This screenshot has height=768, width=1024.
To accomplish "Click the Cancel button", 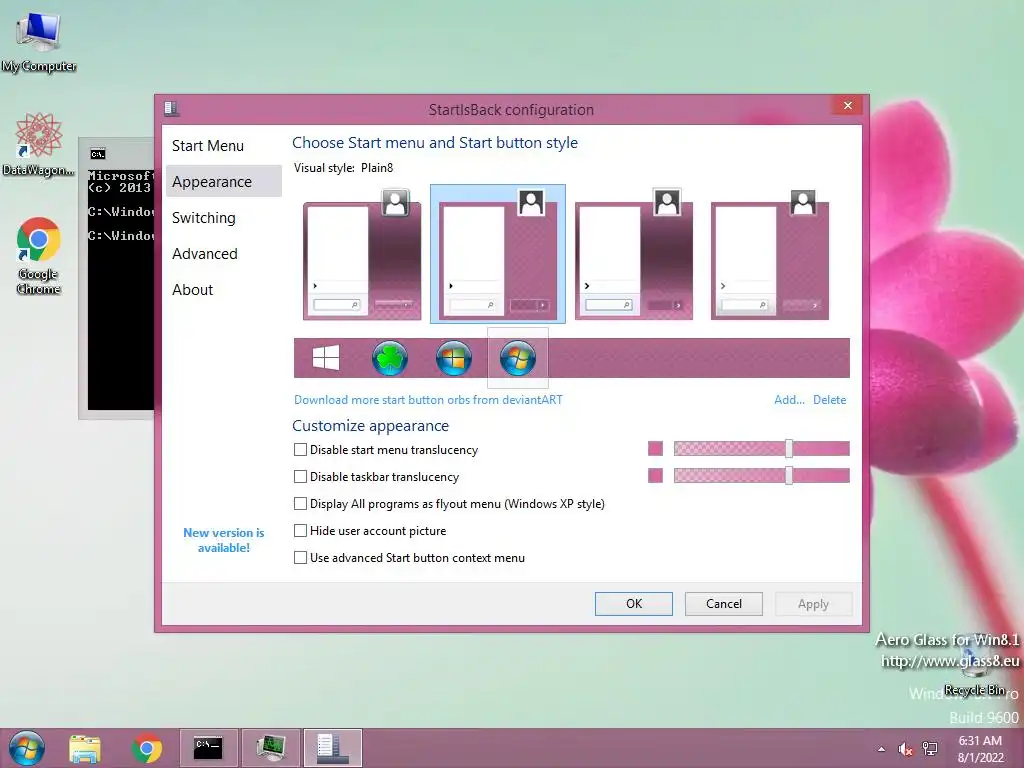I will pyautogui.click(x=724, y=603).
